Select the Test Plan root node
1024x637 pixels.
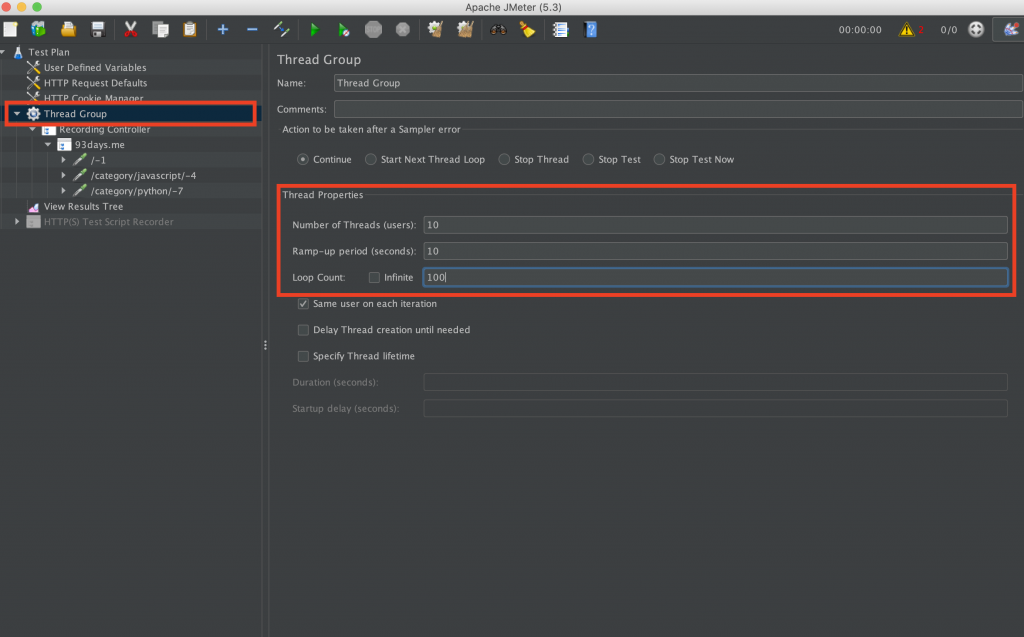[x=48, y=52]
